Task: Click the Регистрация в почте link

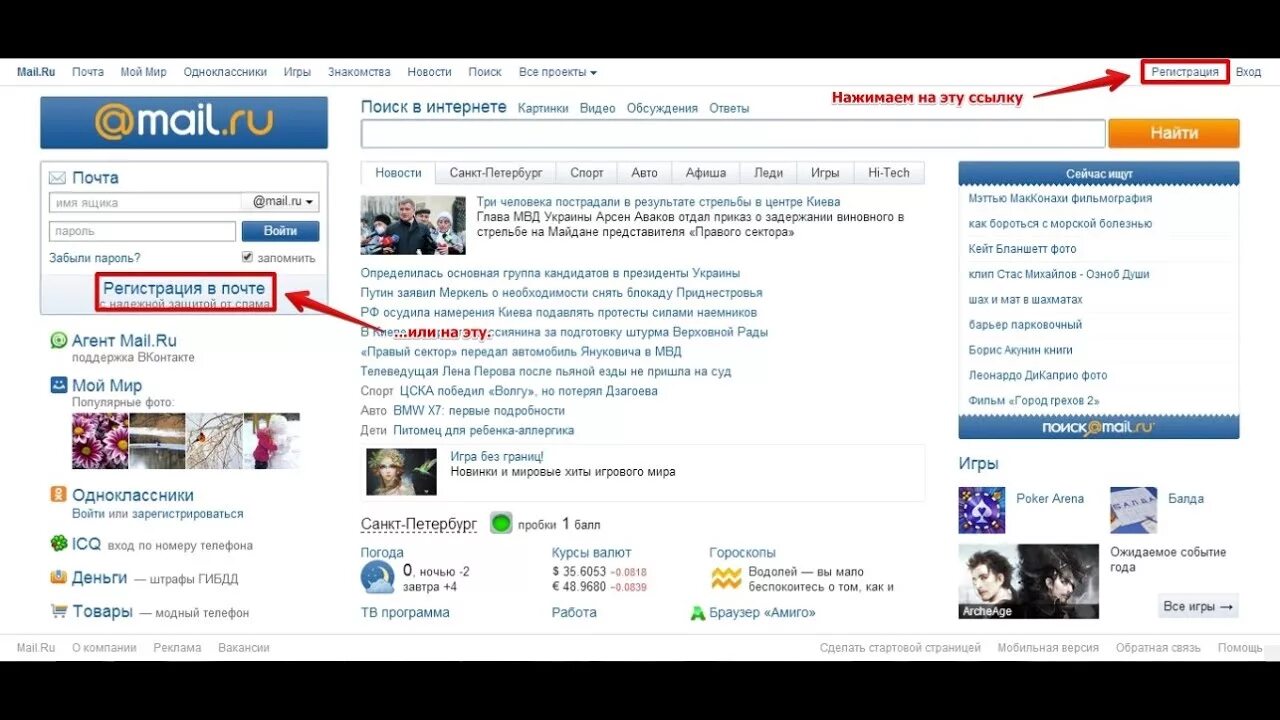Action: pyautogui.click(x=184, y=288)
